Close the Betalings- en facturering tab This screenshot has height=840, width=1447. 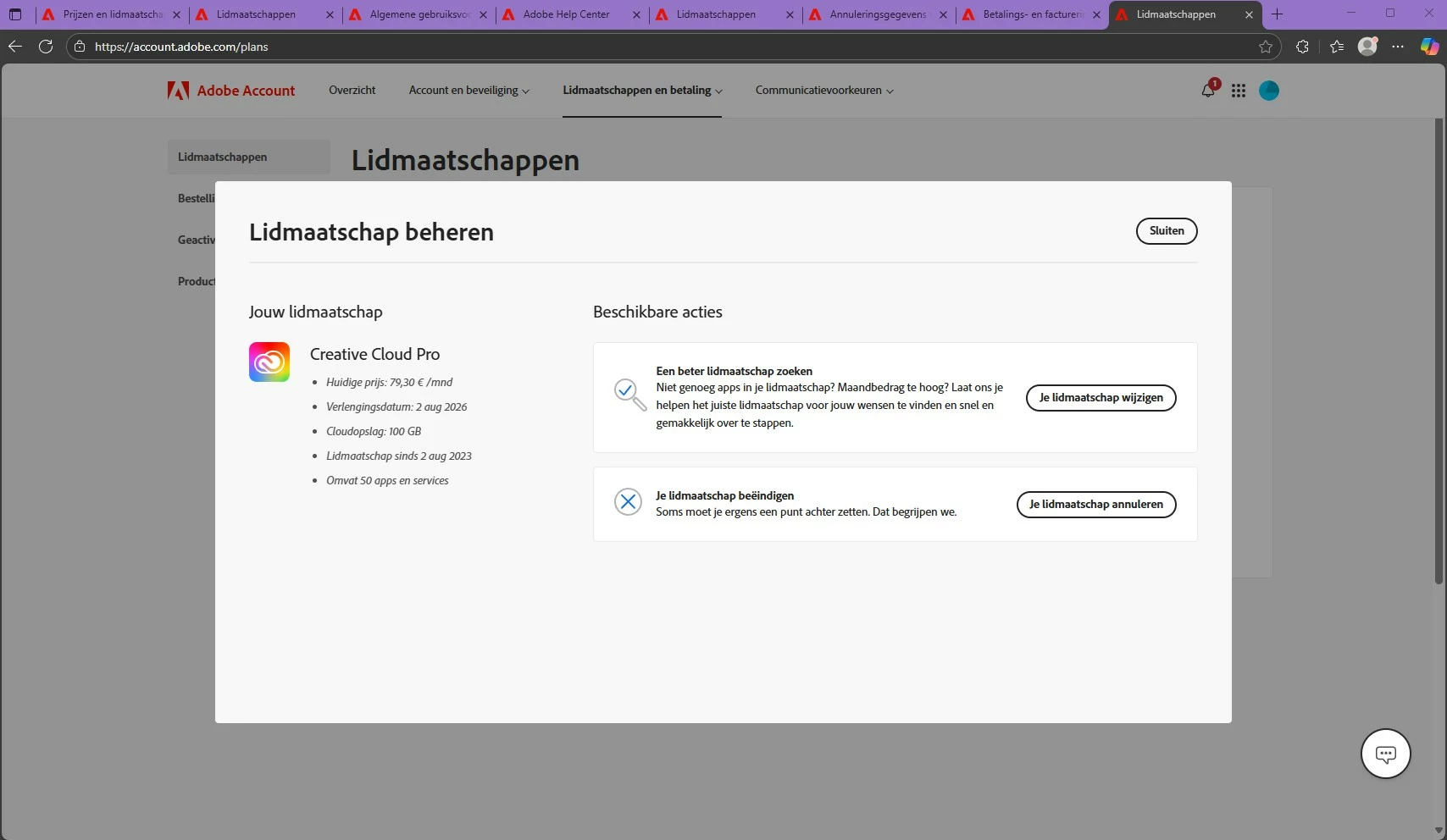[x=1096, y=14]
